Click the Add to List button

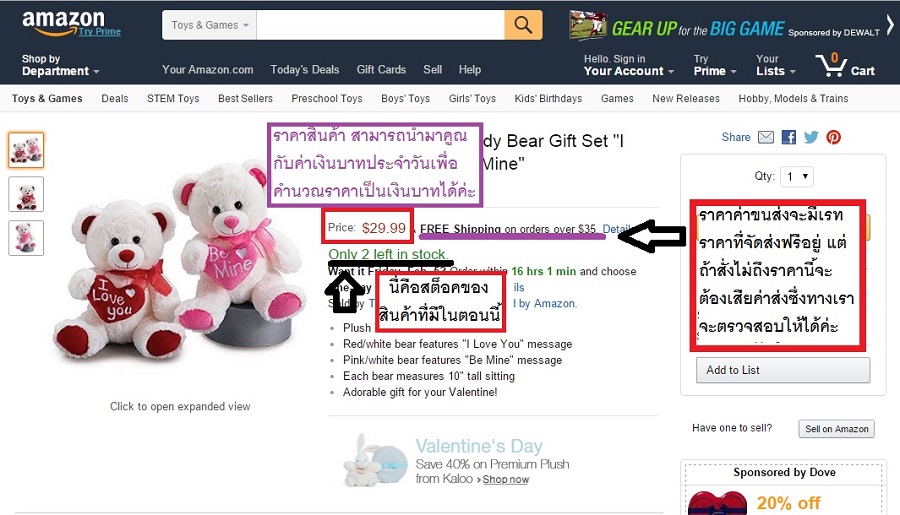(783, 370)
